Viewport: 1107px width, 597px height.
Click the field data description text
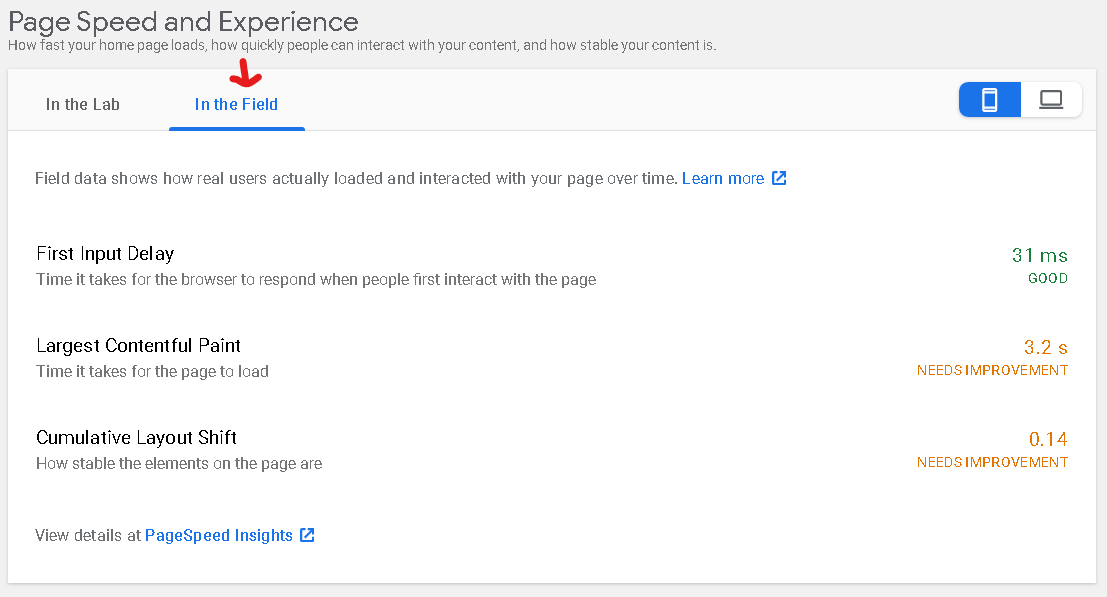[357, 179]
